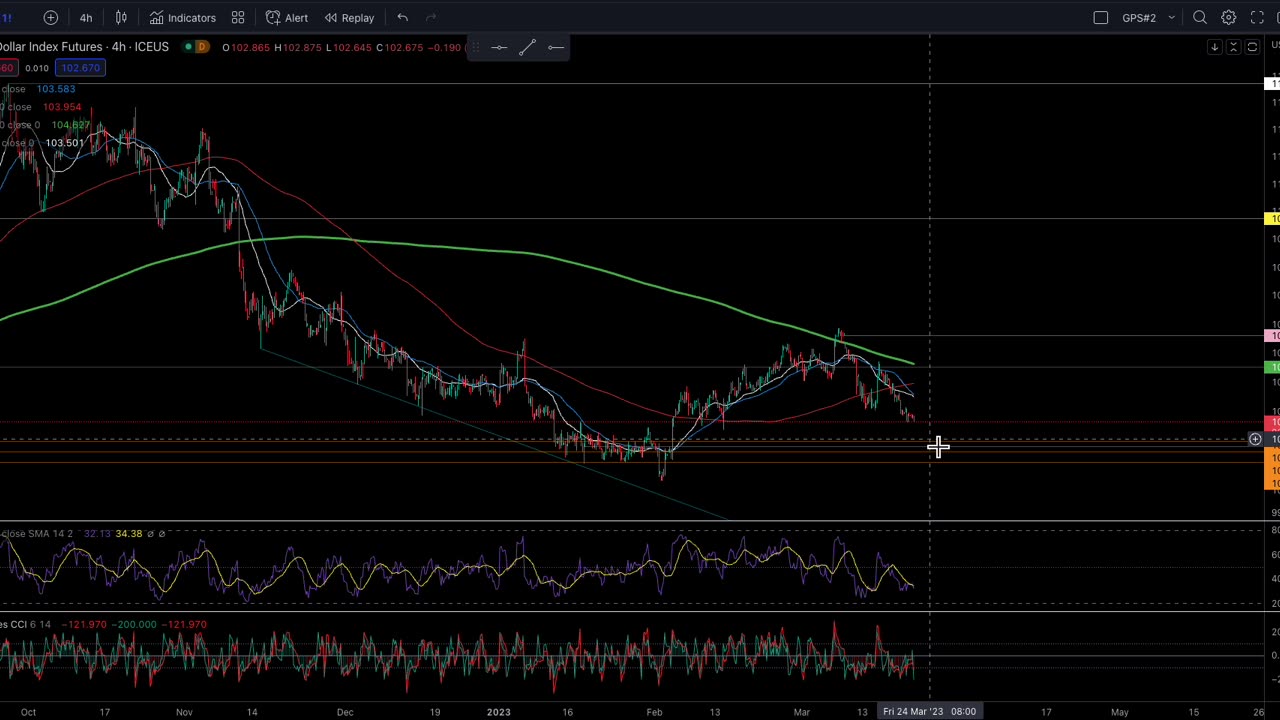Create an Alert
The height and width of the screenshot is (720, 1280).
(x=287, y=17)
